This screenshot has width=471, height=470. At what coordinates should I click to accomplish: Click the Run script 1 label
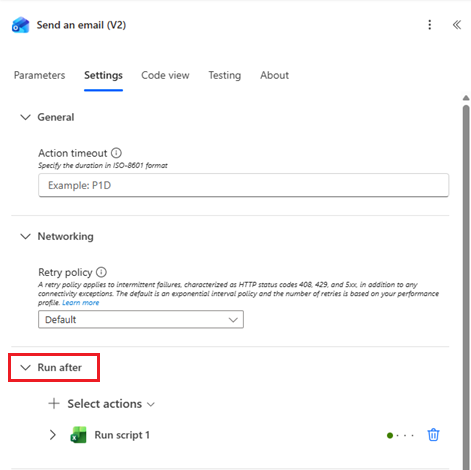click(x=122, y=435)
